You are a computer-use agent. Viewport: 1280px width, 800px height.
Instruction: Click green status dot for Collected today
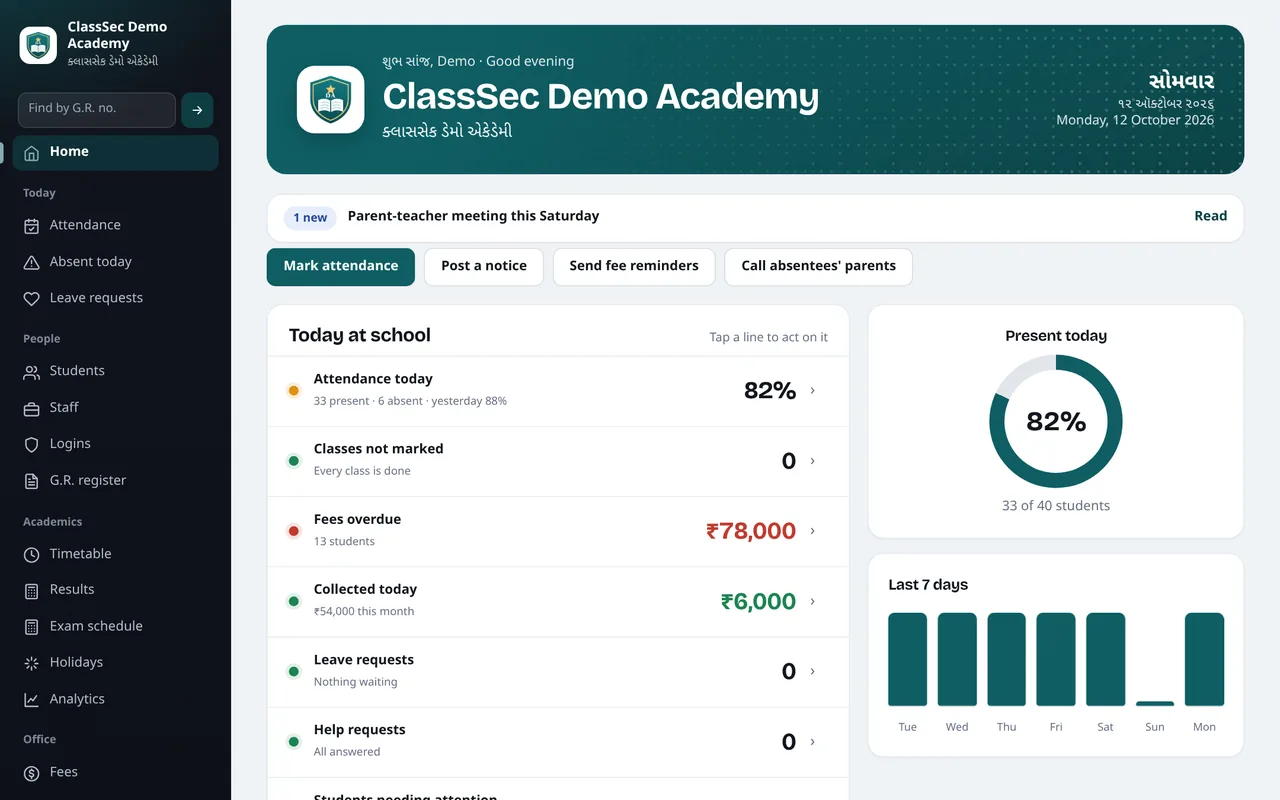tap(294, 601)
